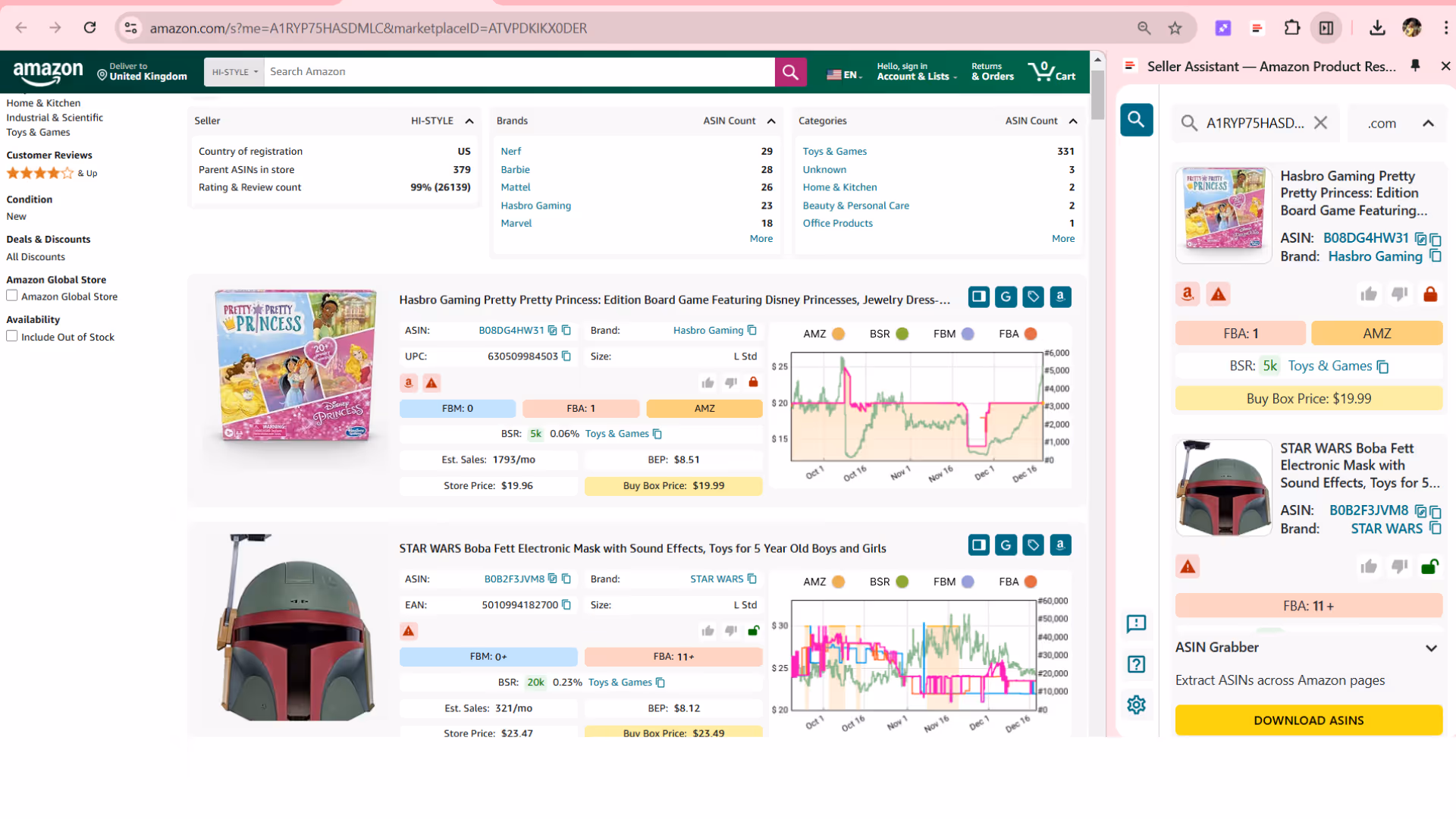Click Amazon search magnifier button
This screenshot has width=1456, height=819.
(790, 72)
